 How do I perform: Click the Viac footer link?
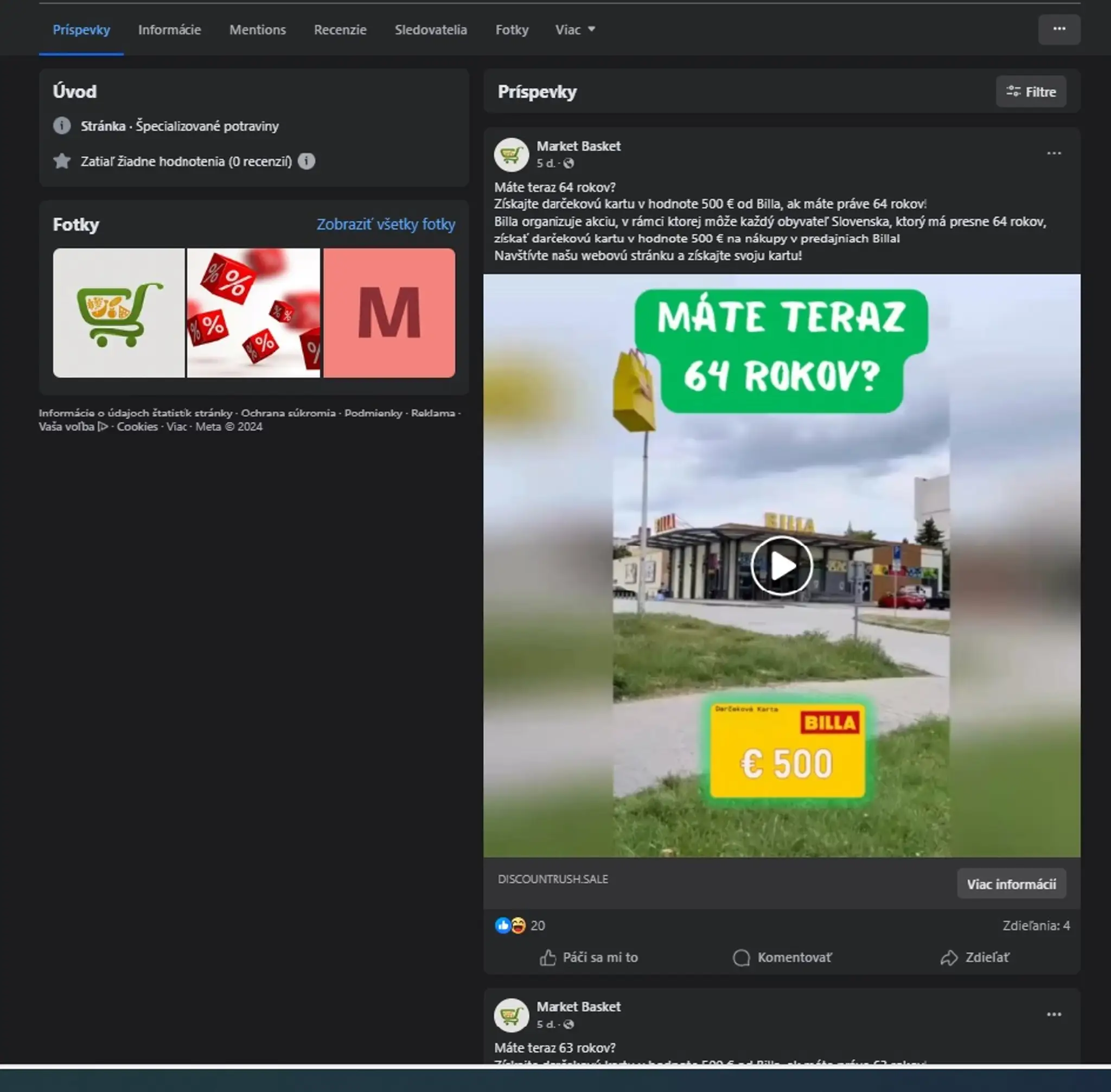[x=176, y=427]
